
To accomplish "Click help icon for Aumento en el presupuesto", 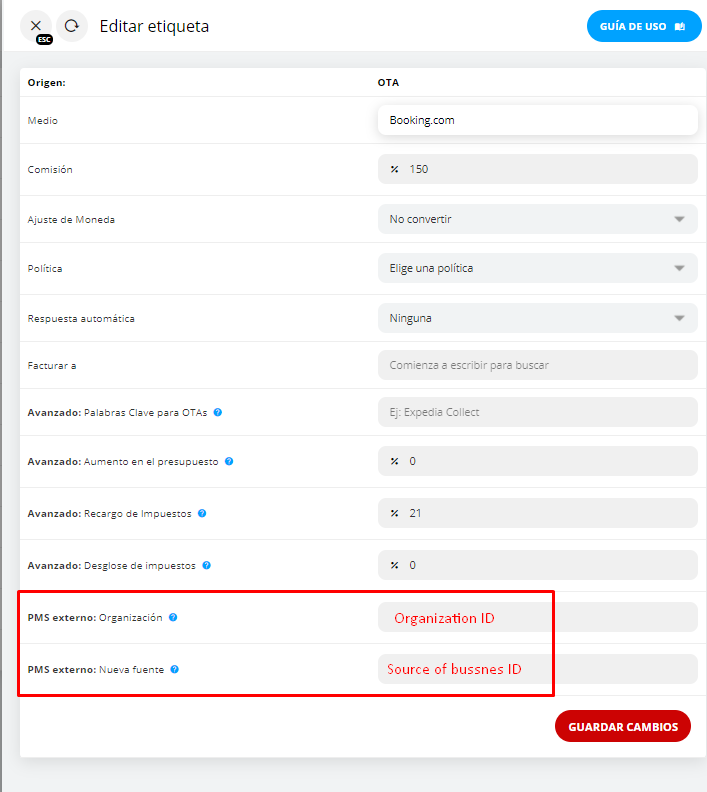I will click(x=229, y=461).
